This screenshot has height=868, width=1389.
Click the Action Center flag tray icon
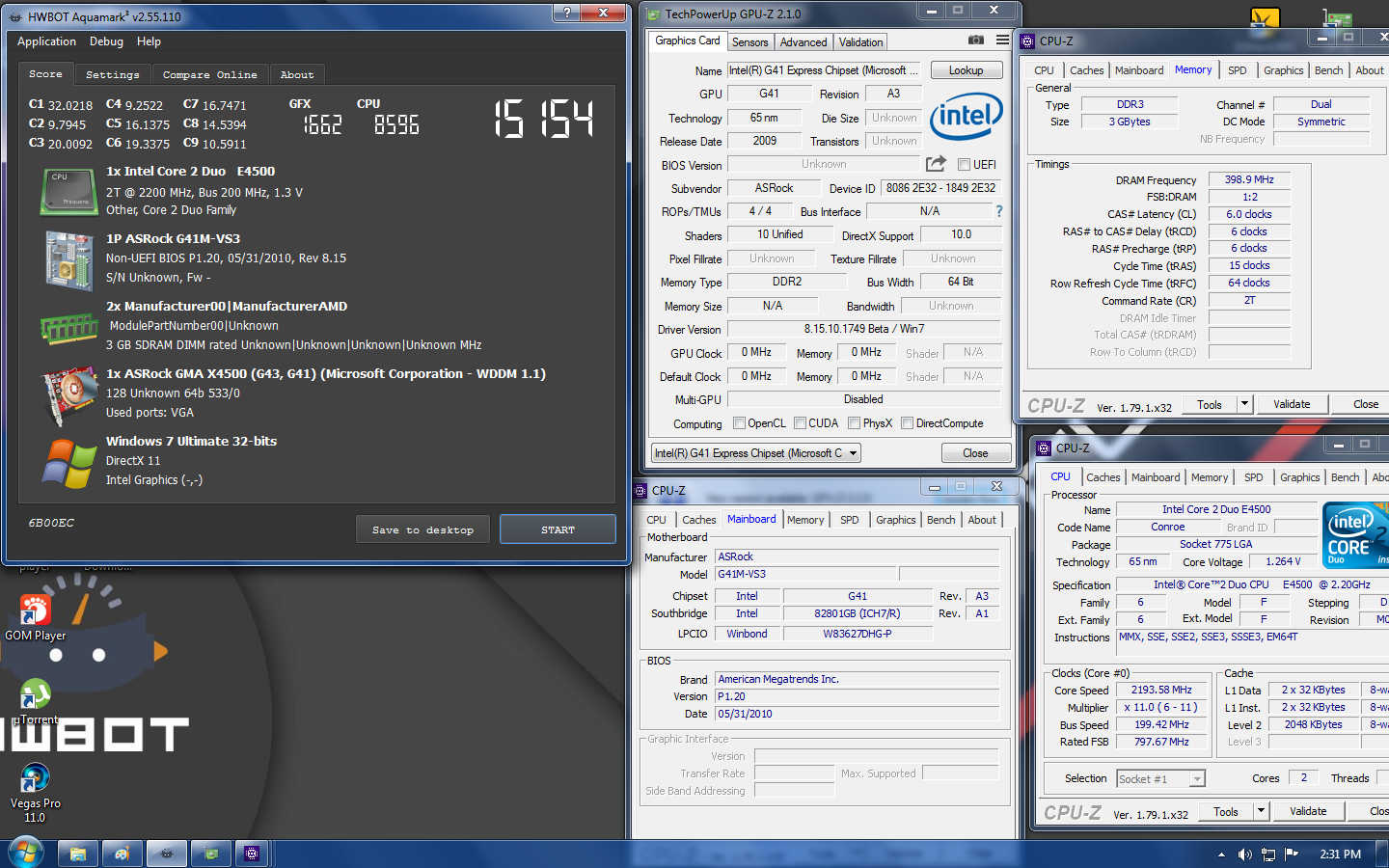click(1292, 854)
